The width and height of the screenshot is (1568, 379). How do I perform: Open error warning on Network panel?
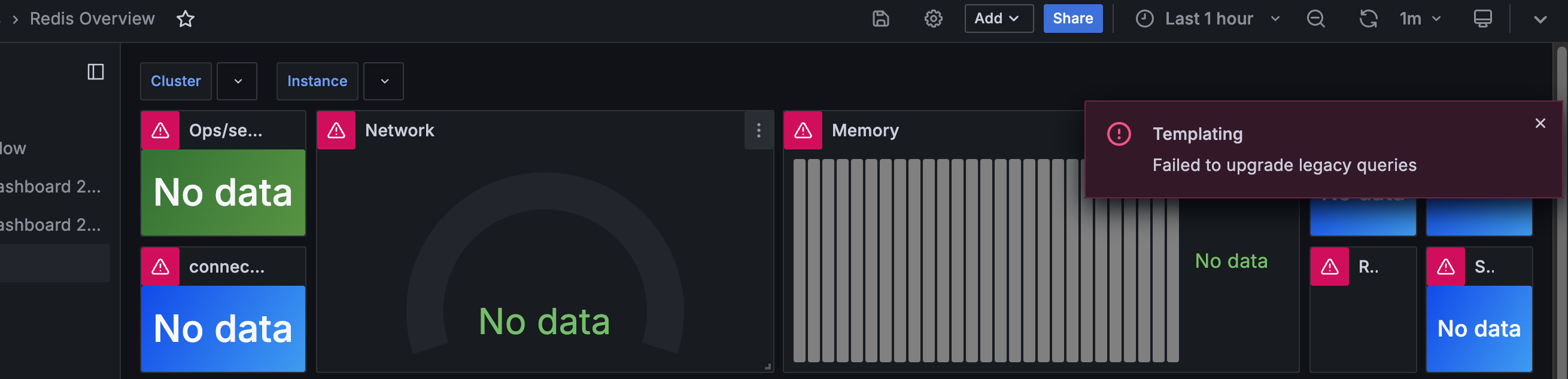pos(336,130)
